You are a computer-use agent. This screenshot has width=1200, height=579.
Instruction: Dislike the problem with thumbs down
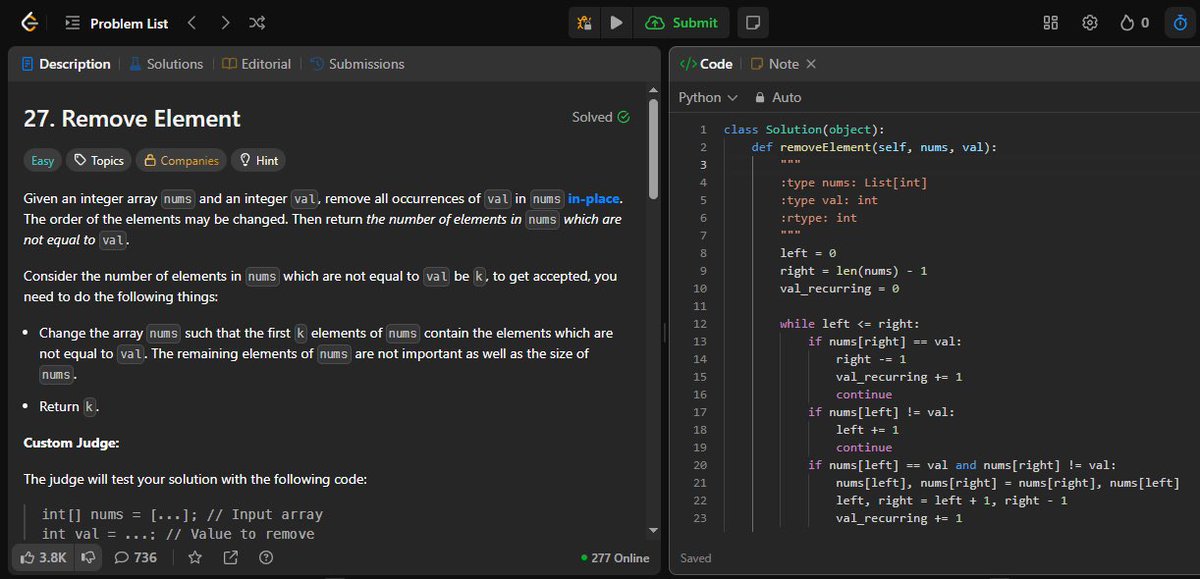(88, 557)
